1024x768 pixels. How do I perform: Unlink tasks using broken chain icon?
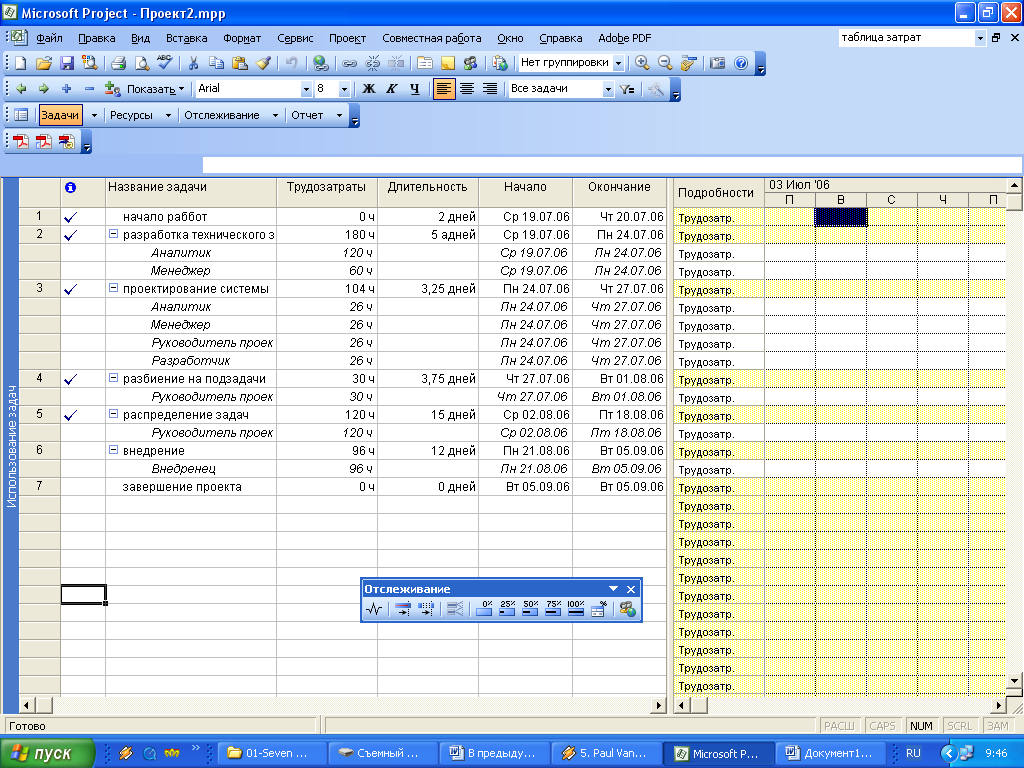click(372, 63)
